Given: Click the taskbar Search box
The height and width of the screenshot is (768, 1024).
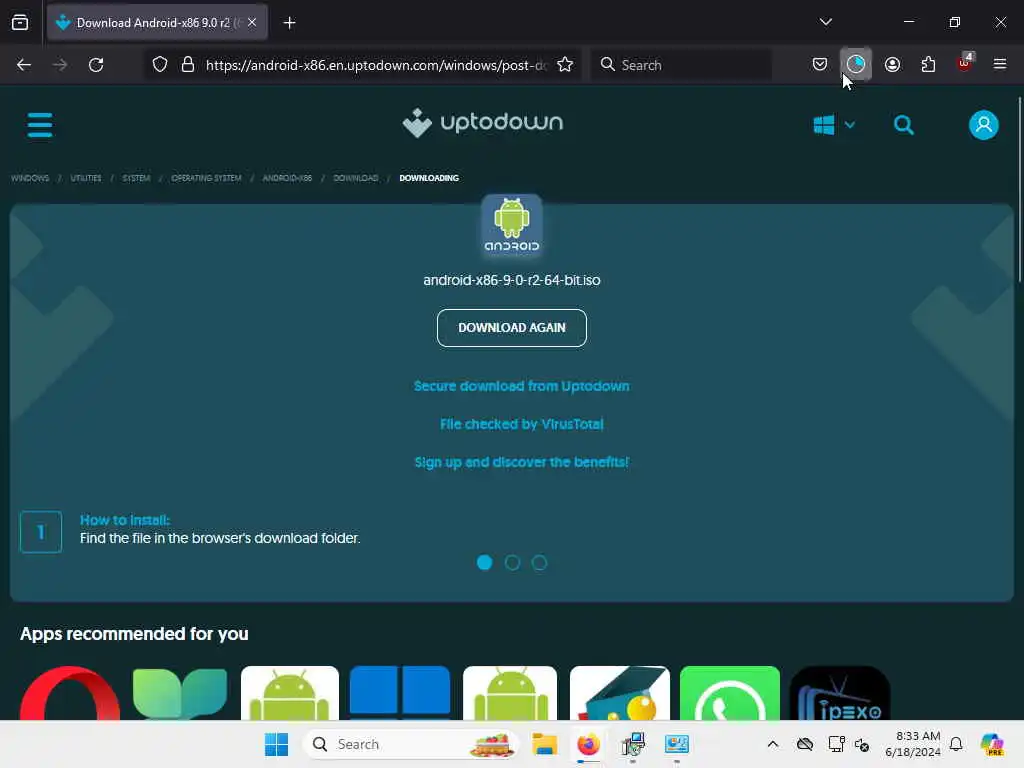Looking at the screenshot, I should pyautogui.click(x=411, y=744).
